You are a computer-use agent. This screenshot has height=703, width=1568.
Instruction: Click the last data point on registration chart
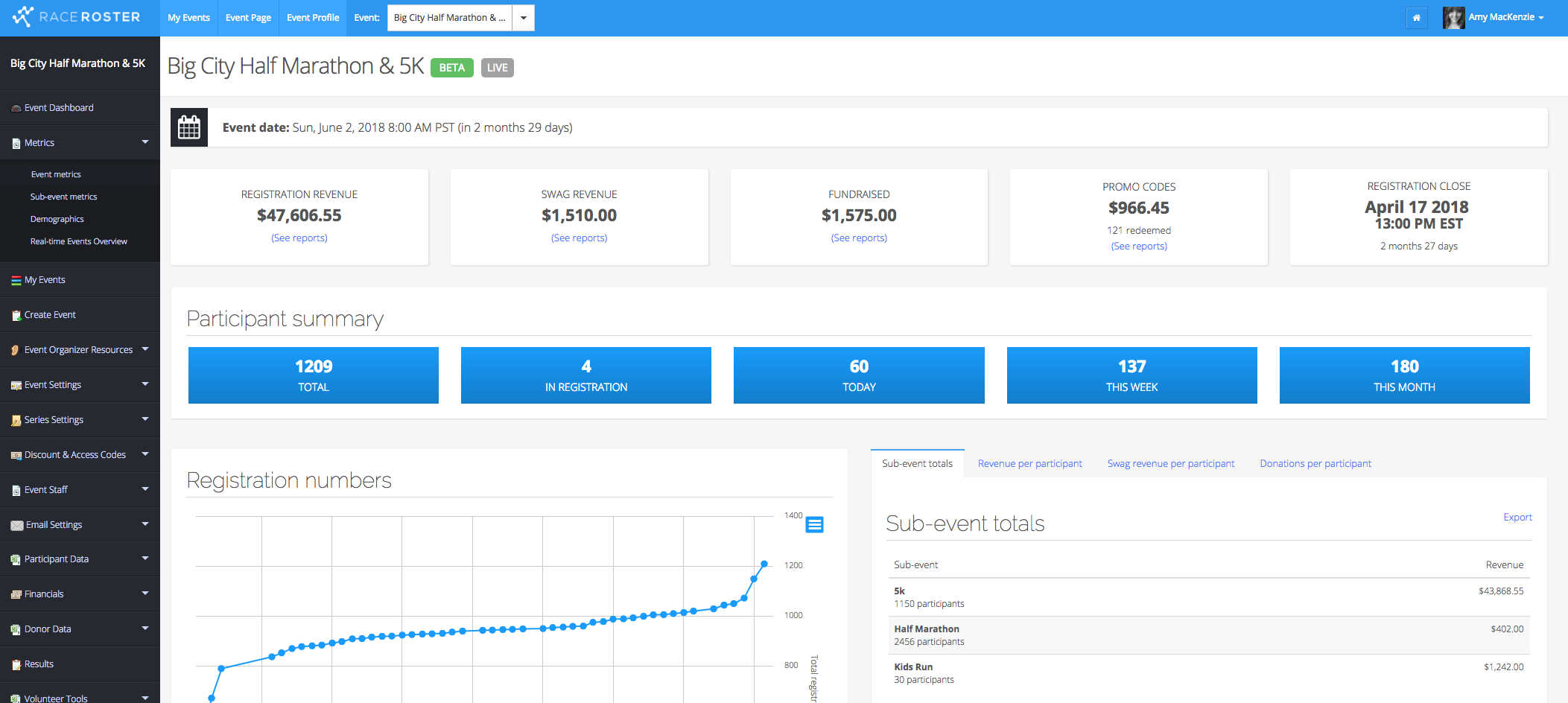click(764, 564)
